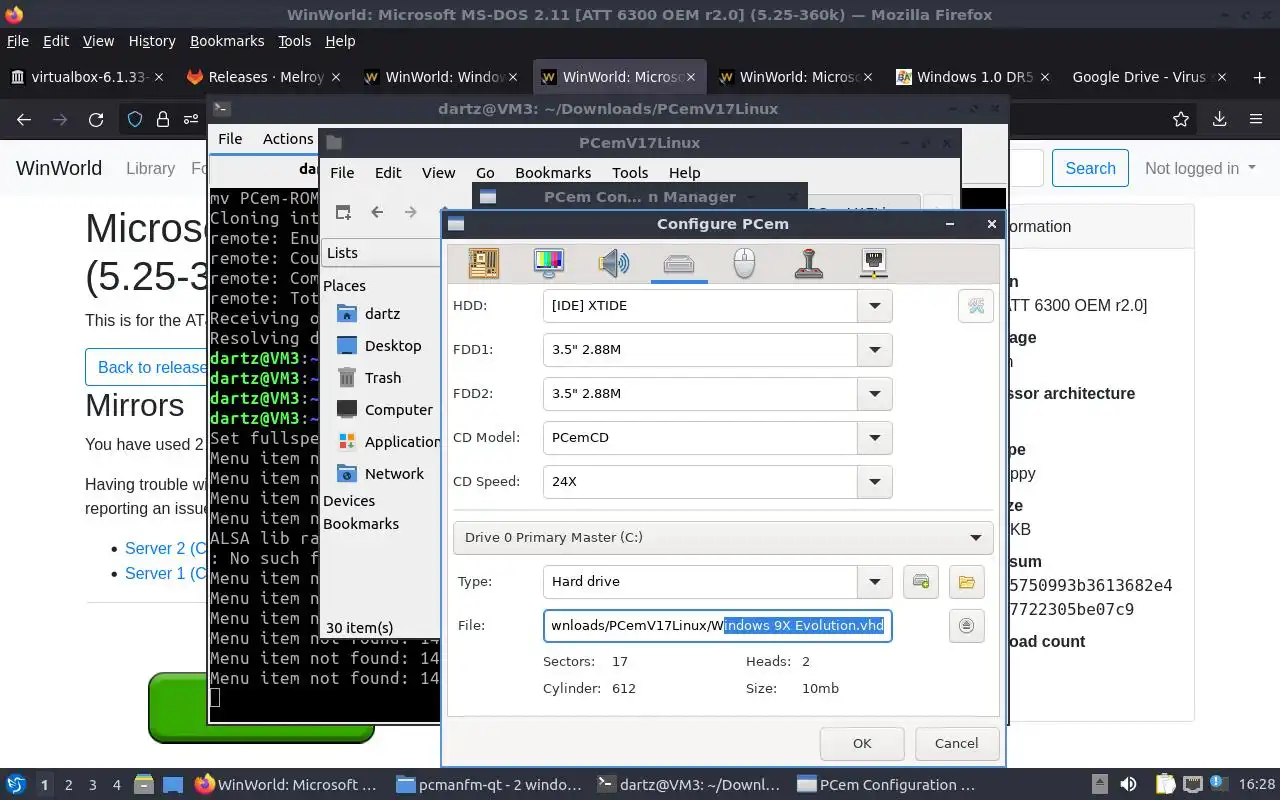Open the terminal Actions menu

pyautogui.click(x=288, y=139)
